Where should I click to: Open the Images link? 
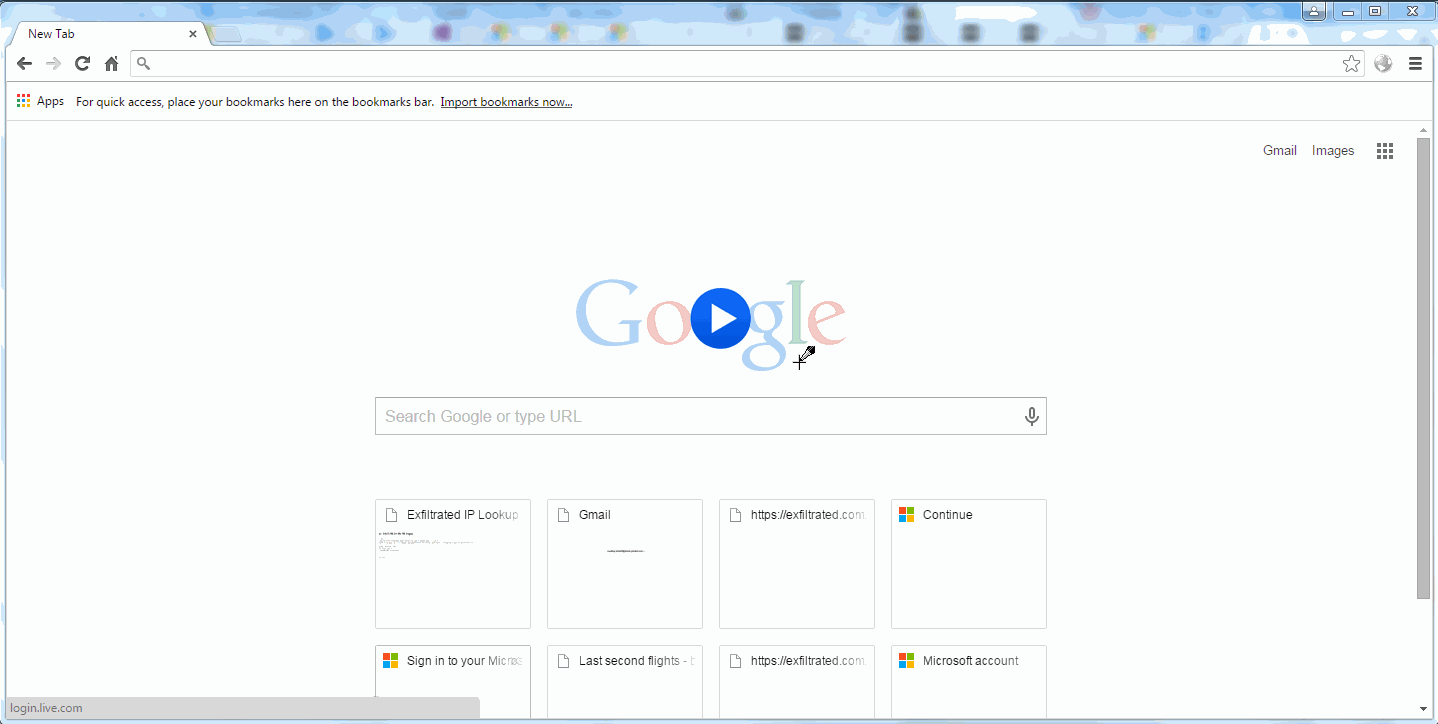click(x=1332, y=151)
